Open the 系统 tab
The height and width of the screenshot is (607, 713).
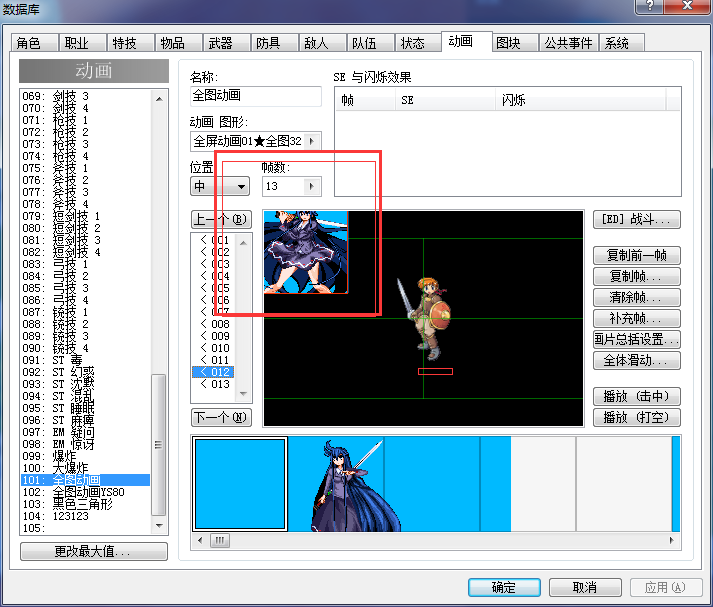tap(622, 43)
